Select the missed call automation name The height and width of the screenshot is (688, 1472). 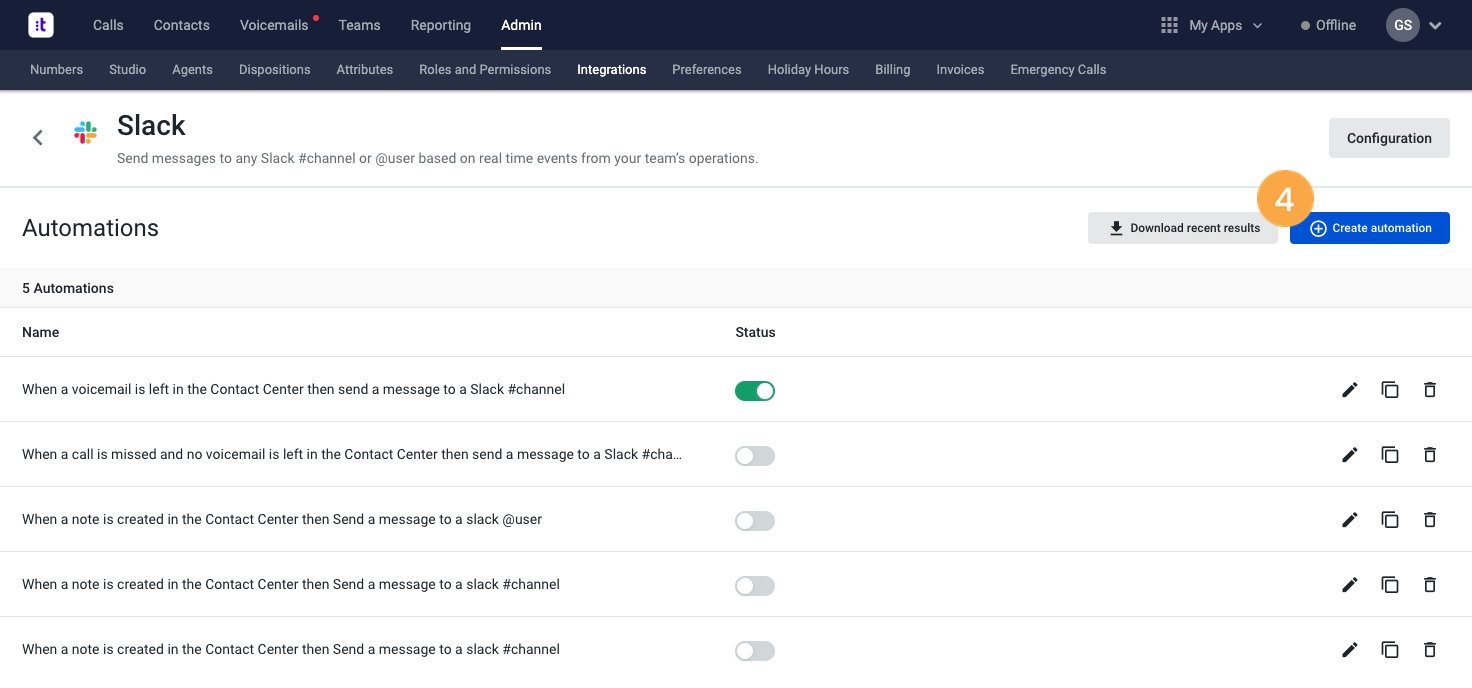click(x=352, y=454)
